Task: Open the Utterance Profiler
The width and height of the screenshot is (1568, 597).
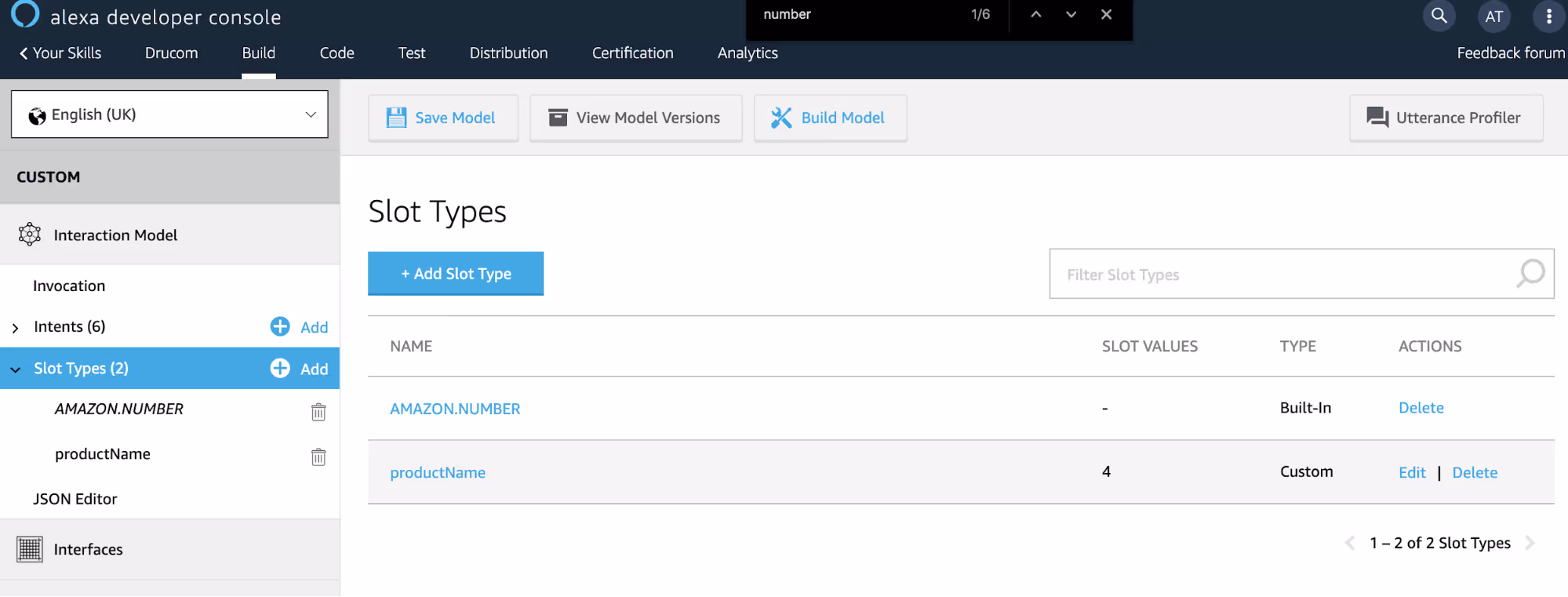Action: pos(1446,118)
